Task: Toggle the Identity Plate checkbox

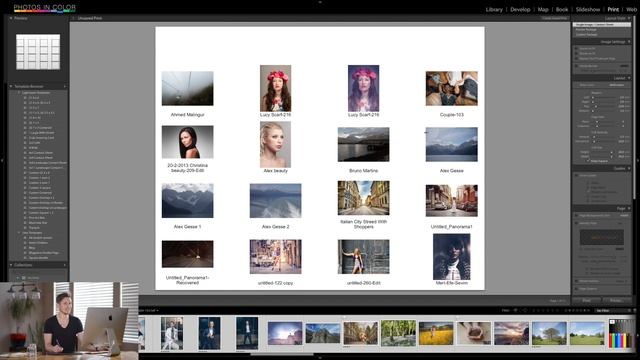Action: click(576, 223)
